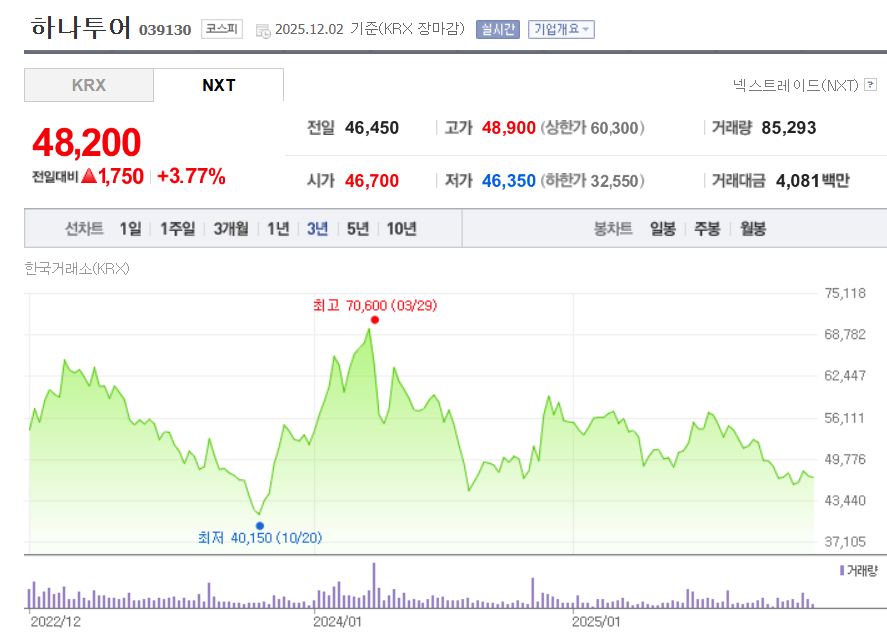Click the high price 48,900
The width and height of the screenshot is (887, 633).
point(509,128)
